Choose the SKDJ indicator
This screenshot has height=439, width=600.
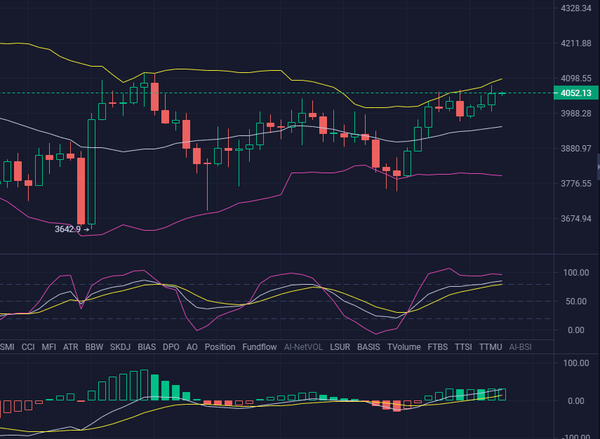coord(120,347)
